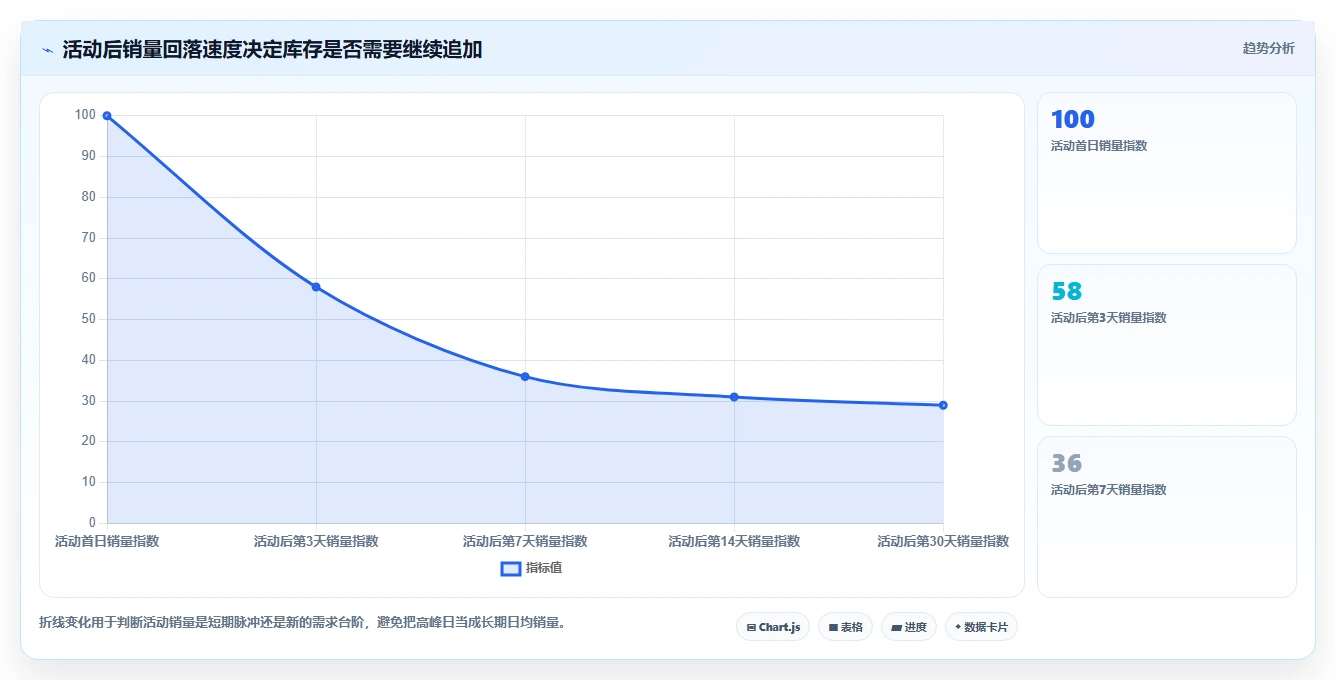Click the x-axis label 活动后第30天销量指数
Image resolution: width=1336 pixels, height=680 pixels.
tap(943, 541)
